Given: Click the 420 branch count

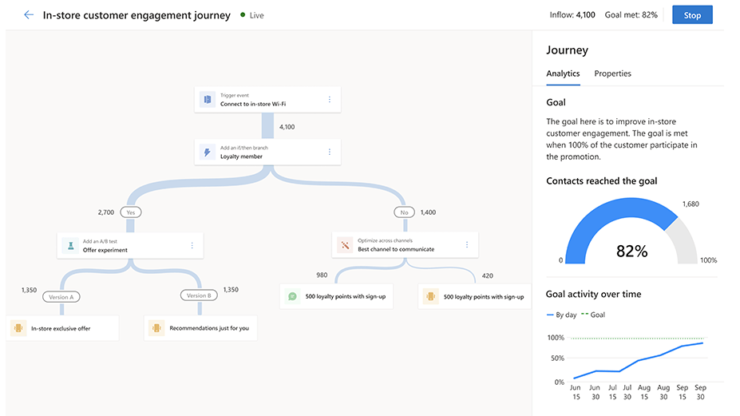Looking at the screenshot, I should pyautogui.click(x=488, y=276).
